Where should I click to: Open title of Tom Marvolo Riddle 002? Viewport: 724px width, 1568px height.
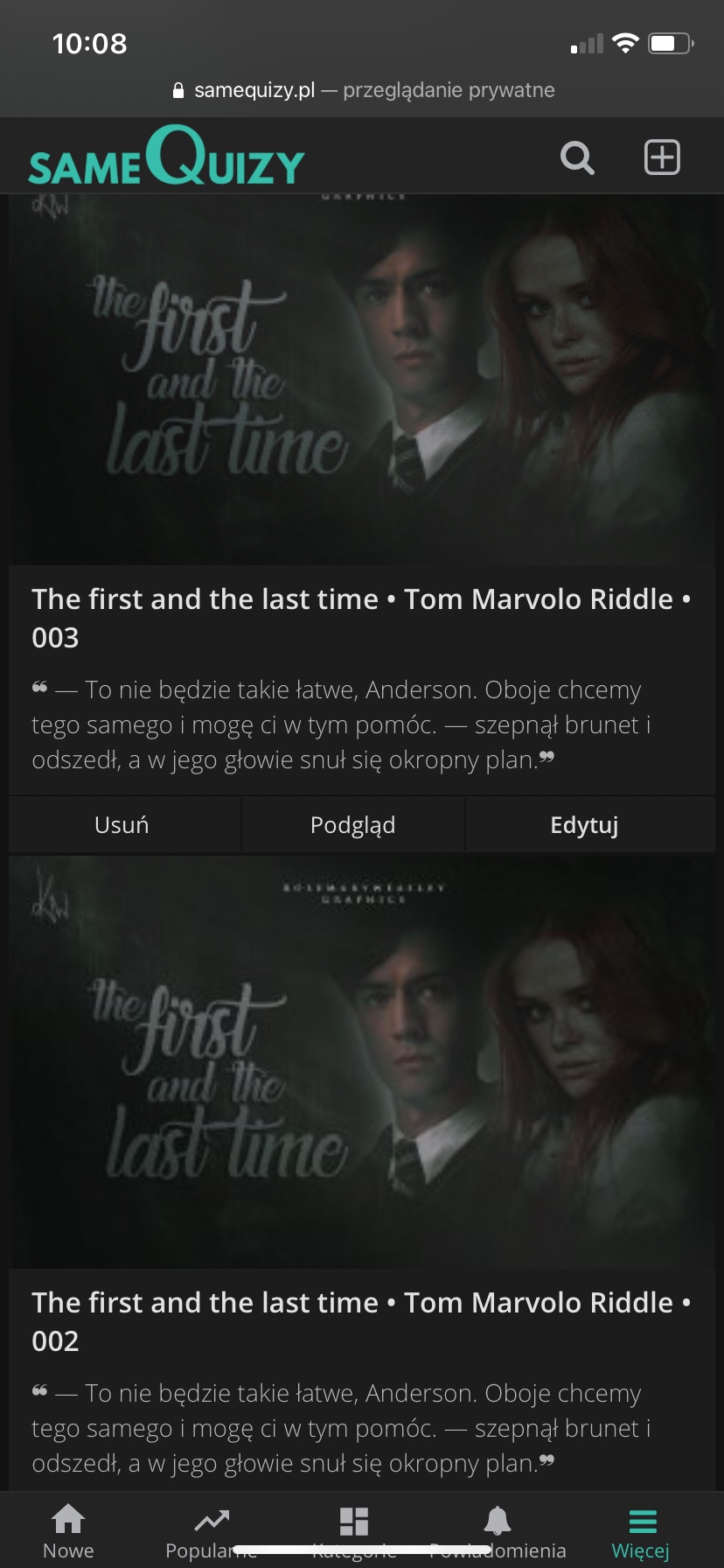click(362, 1321)
